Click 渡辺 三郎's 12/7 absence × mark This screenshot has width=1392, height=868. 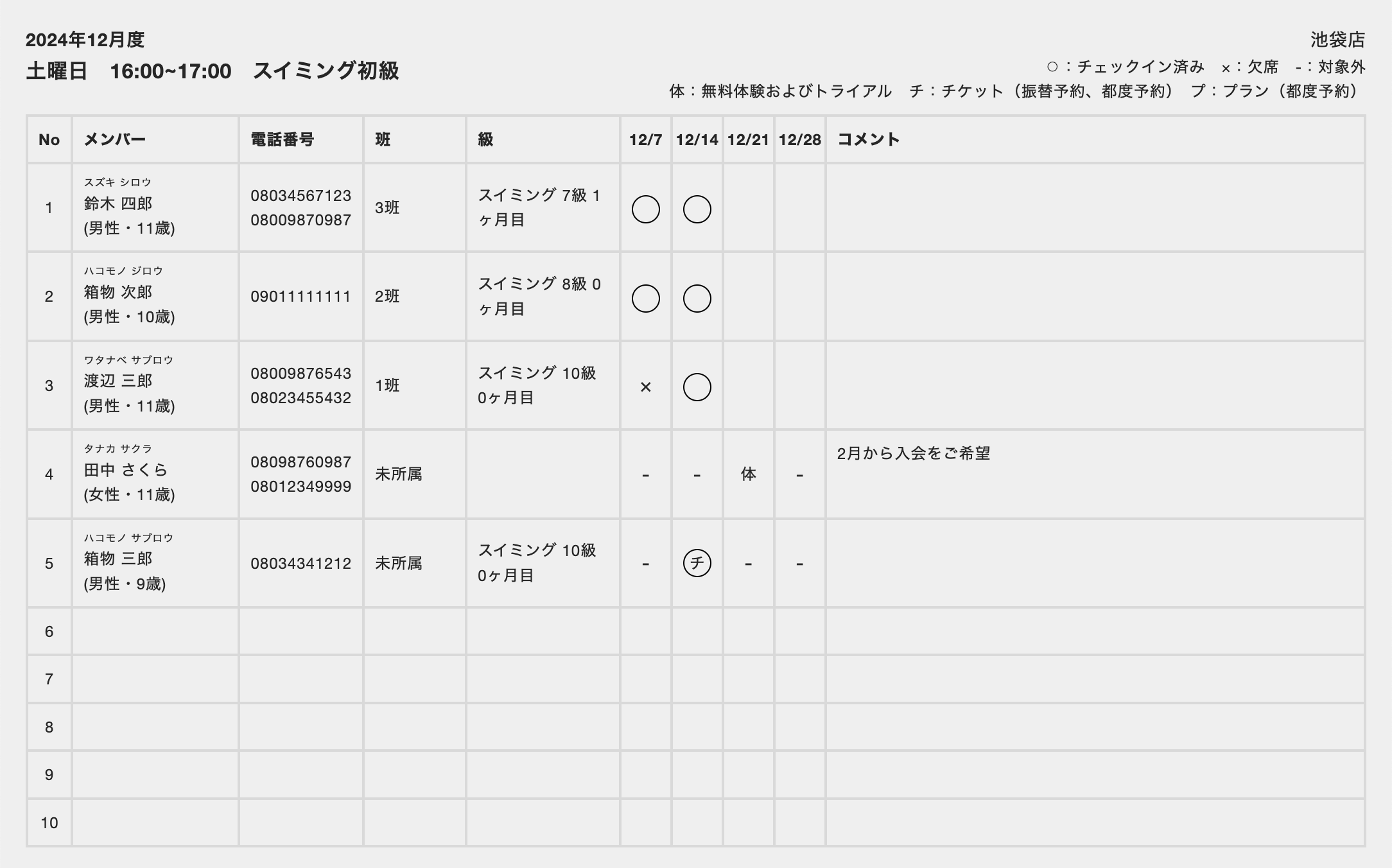point(645,387)
